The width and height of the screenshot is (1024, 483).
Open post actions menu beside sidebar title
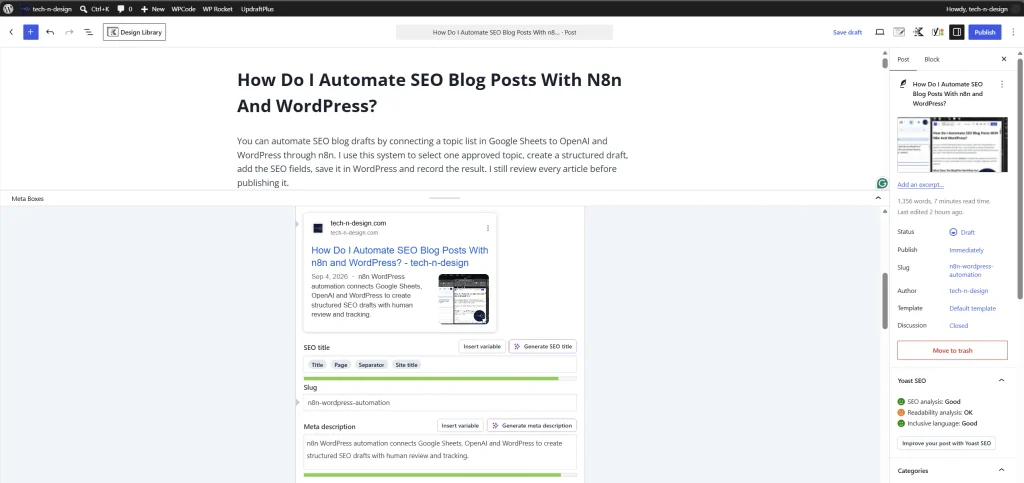coord(1002,84)
